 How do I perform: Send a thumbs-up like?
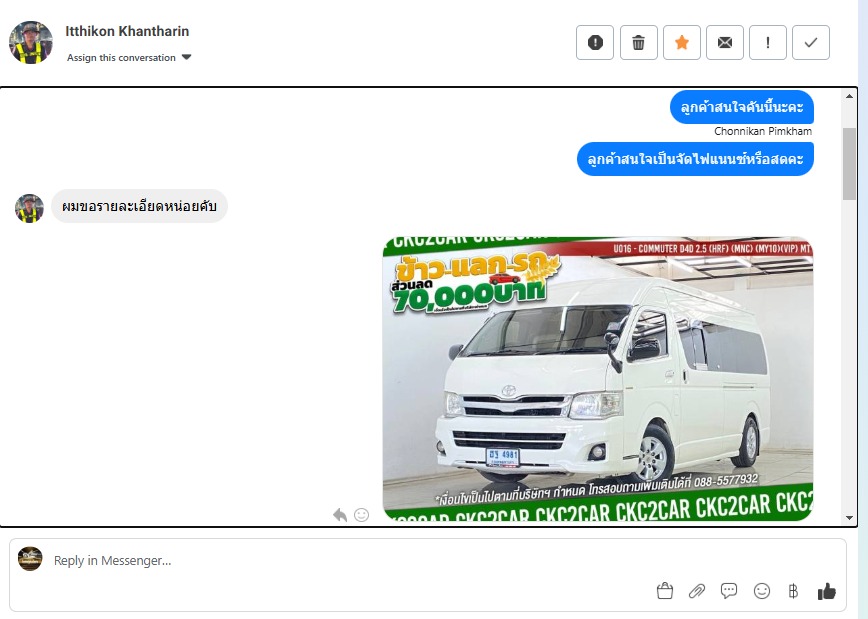(826, 591)
